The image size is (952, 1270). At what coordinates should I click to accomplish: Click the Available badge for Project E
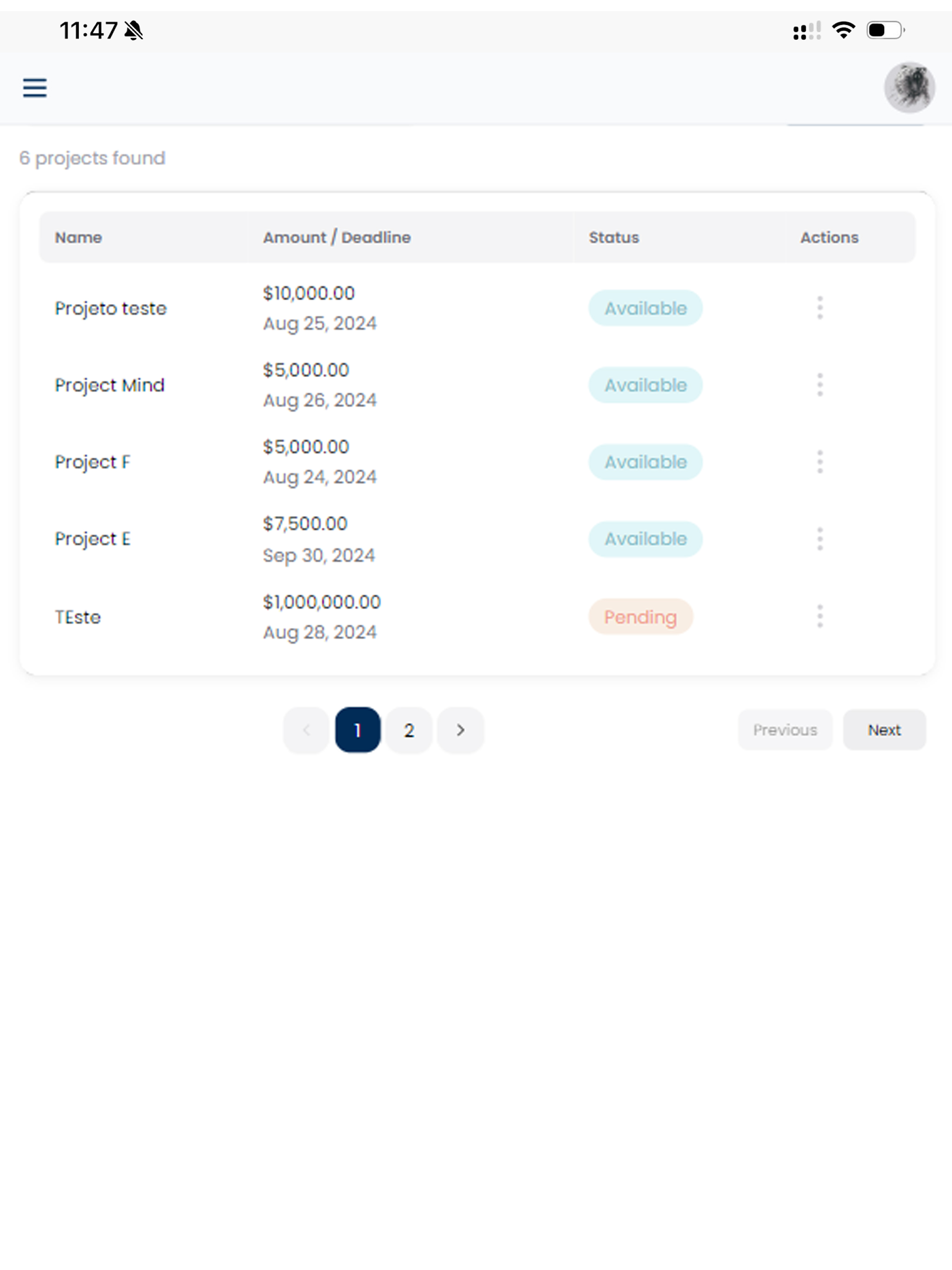click(x=645, y=539)
